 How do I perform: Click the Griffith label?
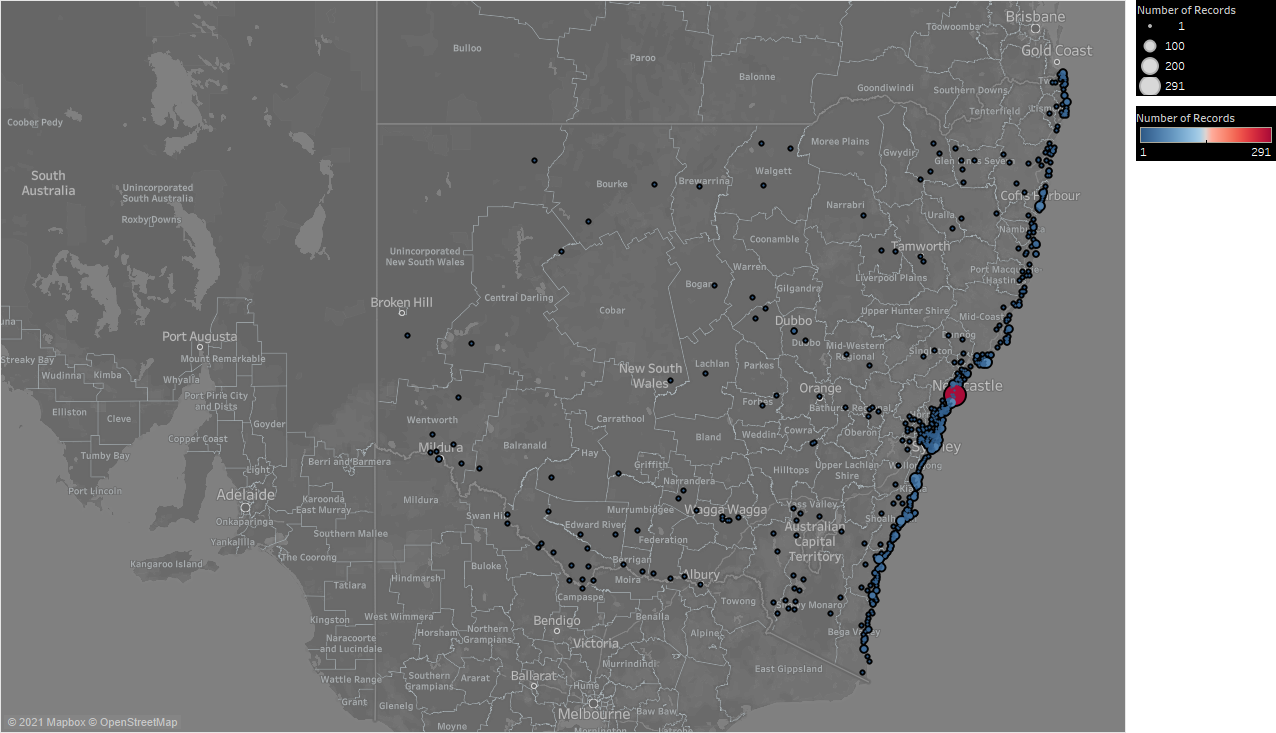click(650, 464)
